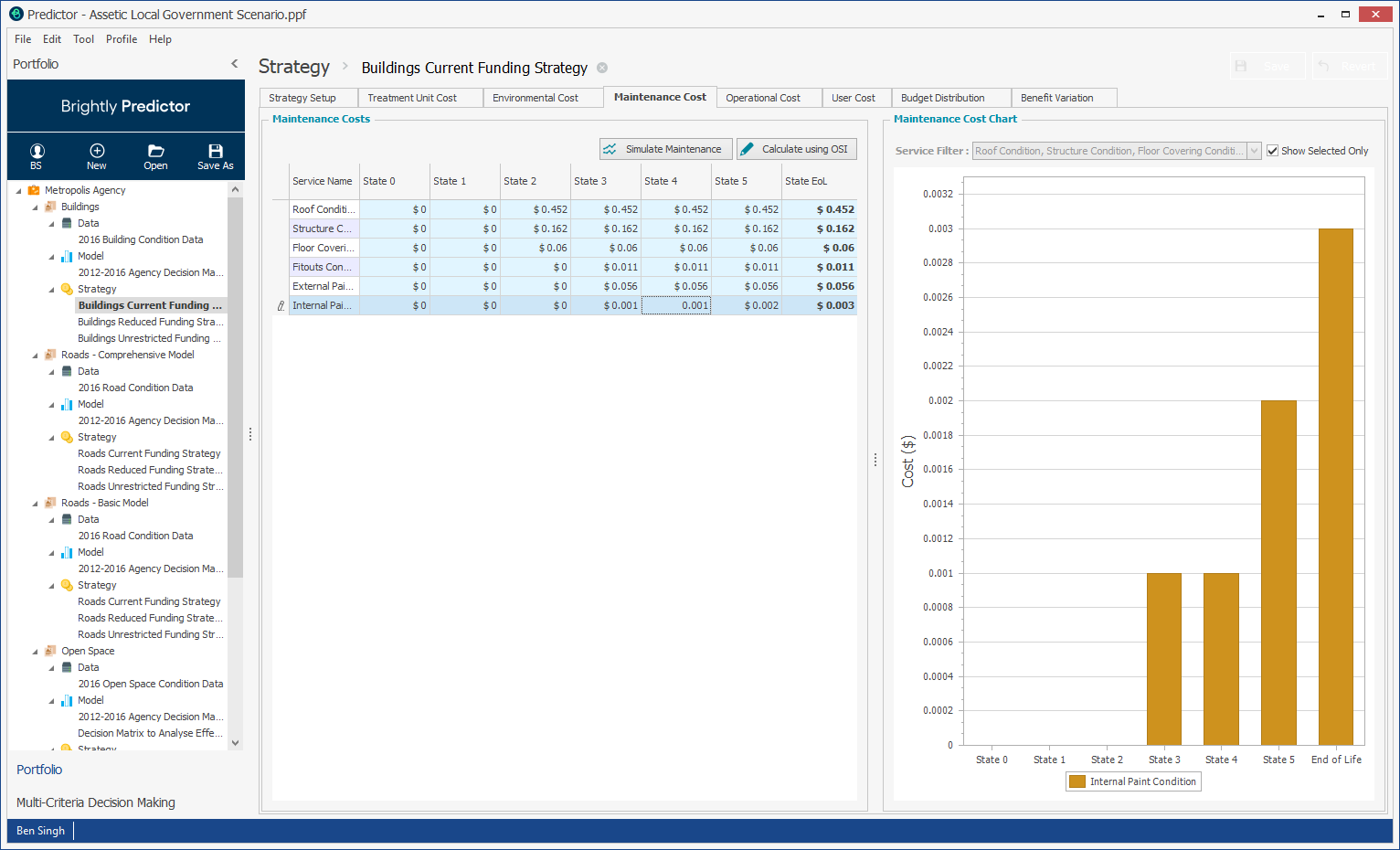
Task: Click the Strategy coins icon under Buildings
Action: (x=67, y=289)
